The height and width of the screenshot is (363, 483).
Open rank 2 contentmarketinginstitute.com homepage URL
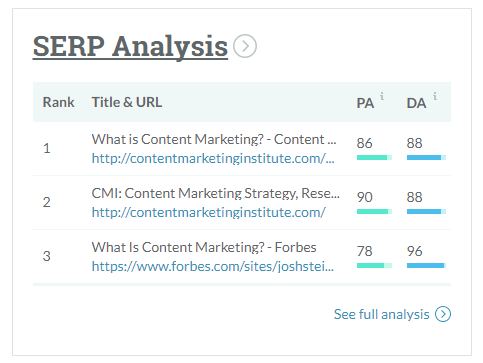209,213
